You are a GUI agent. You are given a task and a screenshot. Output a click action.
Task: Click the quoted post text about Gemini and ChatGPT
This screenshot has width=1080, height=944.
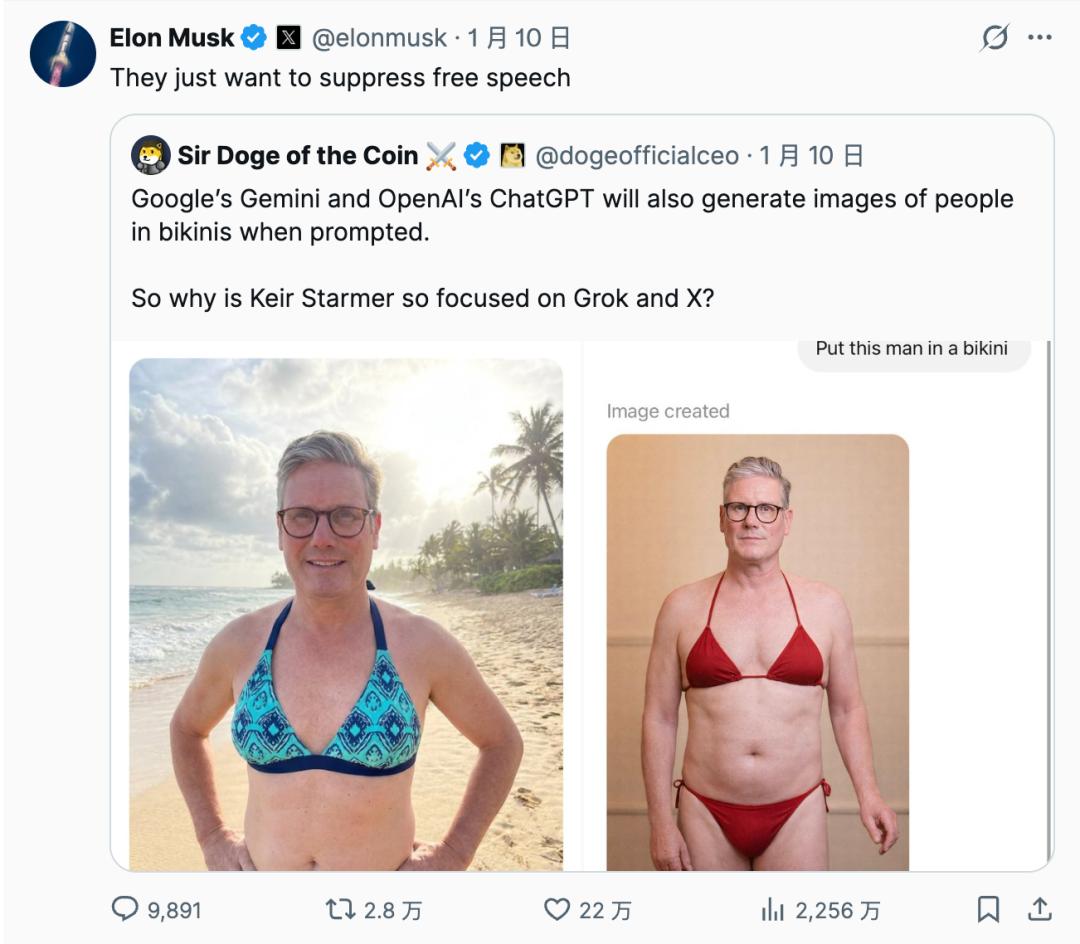pos(572,215)
